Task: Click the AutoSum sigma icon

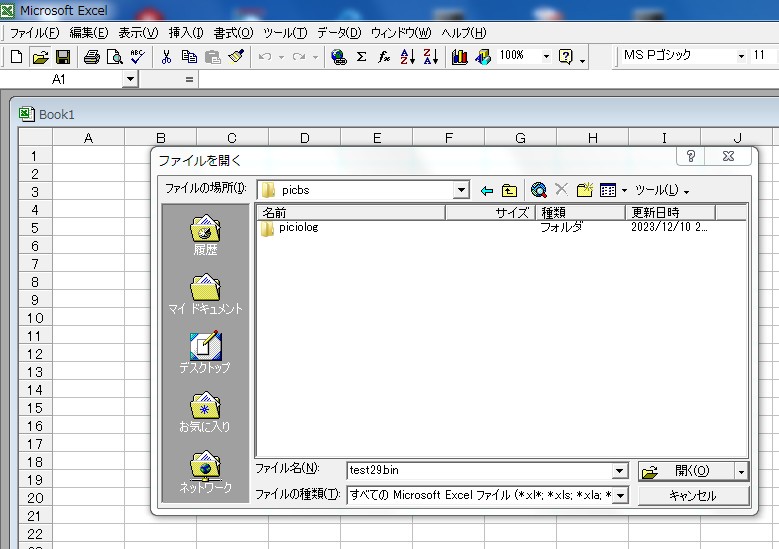Action: pos(362,57)
